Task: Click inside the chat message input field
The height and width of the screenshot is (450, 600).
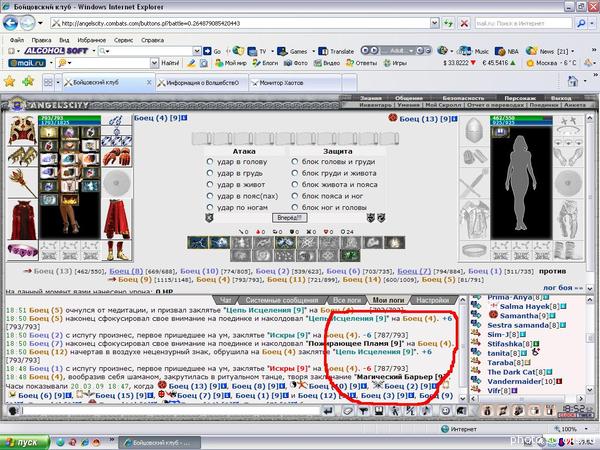Action: coord(170,411)
